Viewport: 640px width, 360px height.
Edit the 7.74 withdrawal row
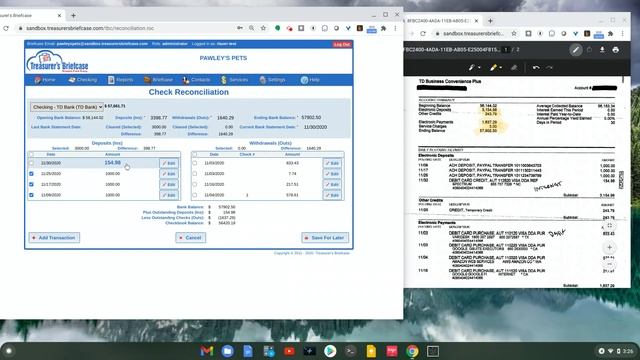(332, 174)
